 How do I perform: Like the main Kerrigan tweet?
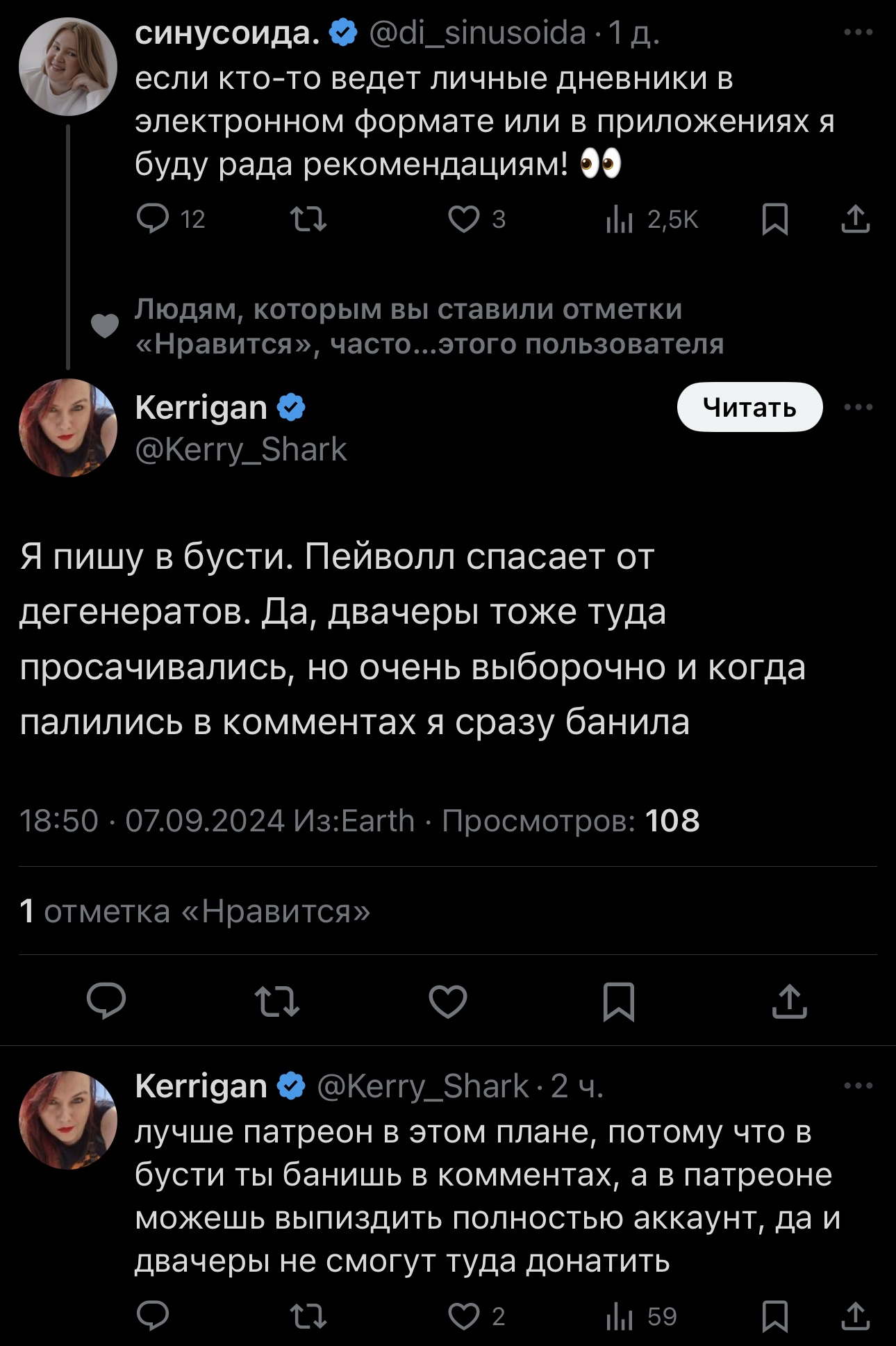[448, 1001]
